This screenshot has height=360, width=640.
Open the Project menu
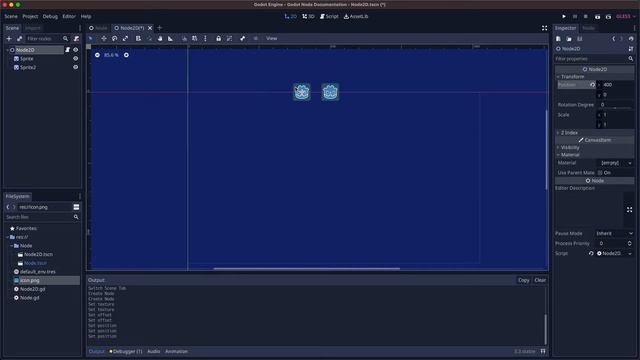point(30,16)
